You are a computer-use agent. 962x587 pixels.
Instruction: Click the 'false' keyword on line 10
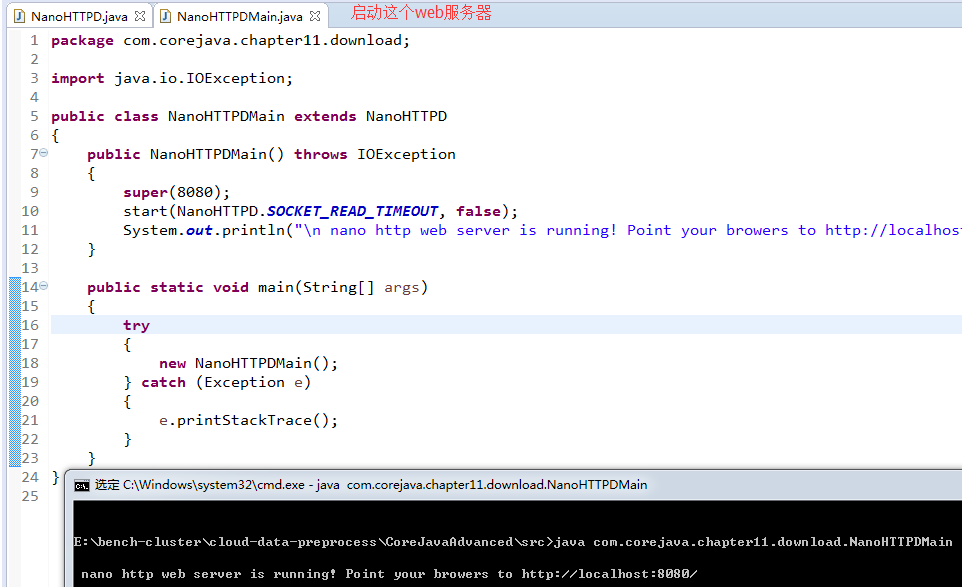pyautogui.click(x=479, y=212)
